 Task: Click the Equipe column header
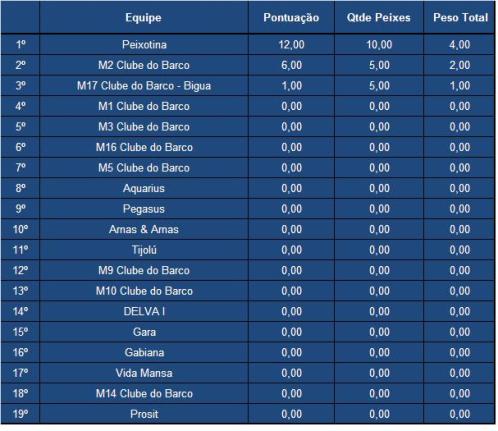pos(143,17)
